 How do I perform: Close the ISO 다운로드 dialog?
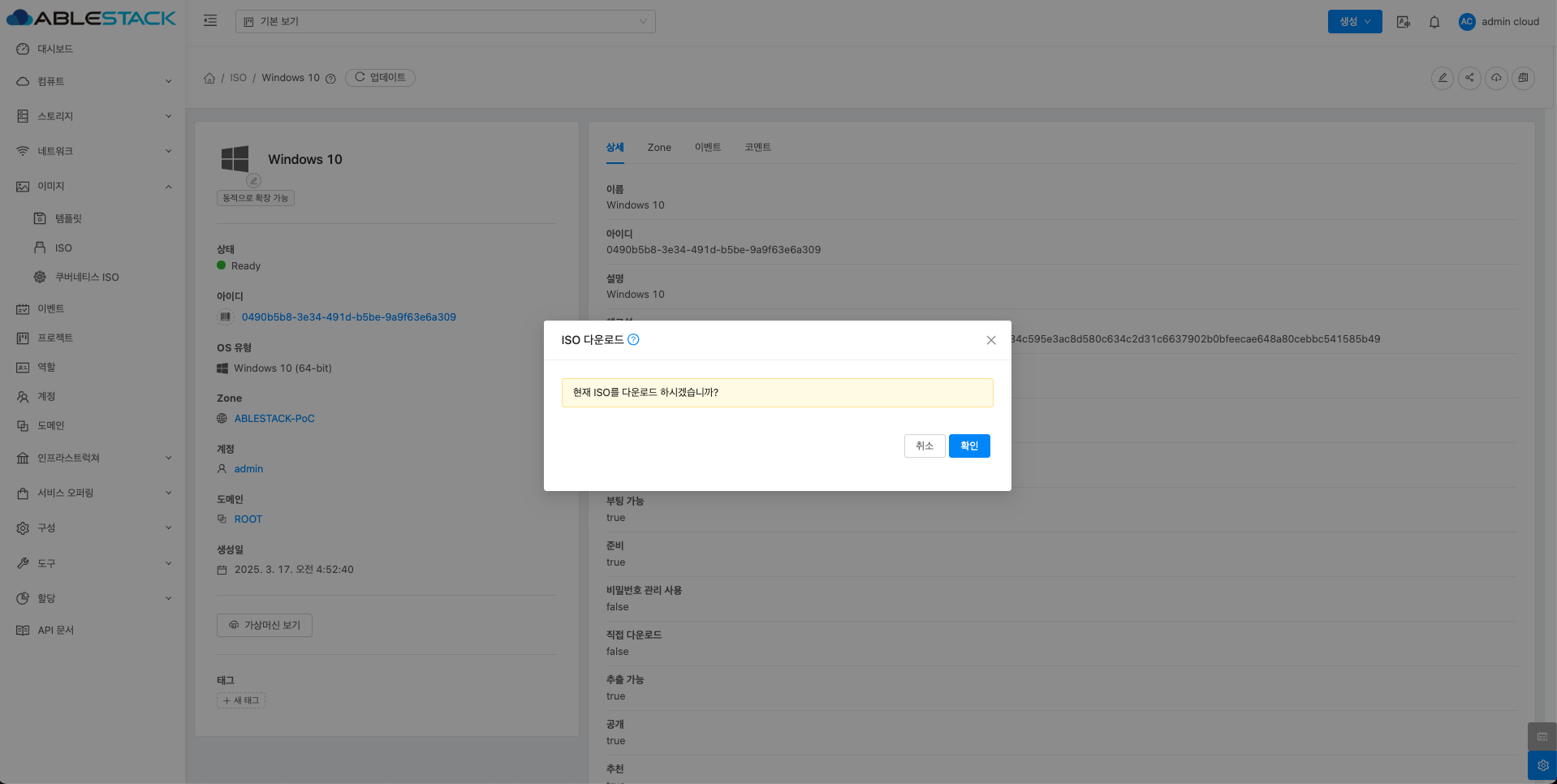(990, 340)
